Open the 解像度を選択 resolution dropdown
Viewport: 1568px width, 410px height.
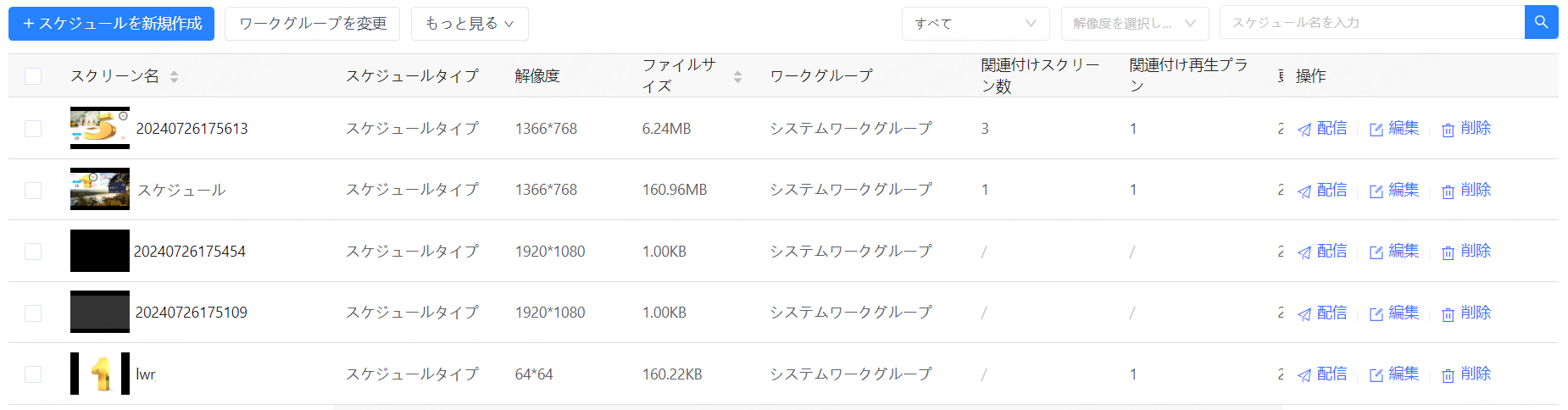click(x=1134, y=24)
